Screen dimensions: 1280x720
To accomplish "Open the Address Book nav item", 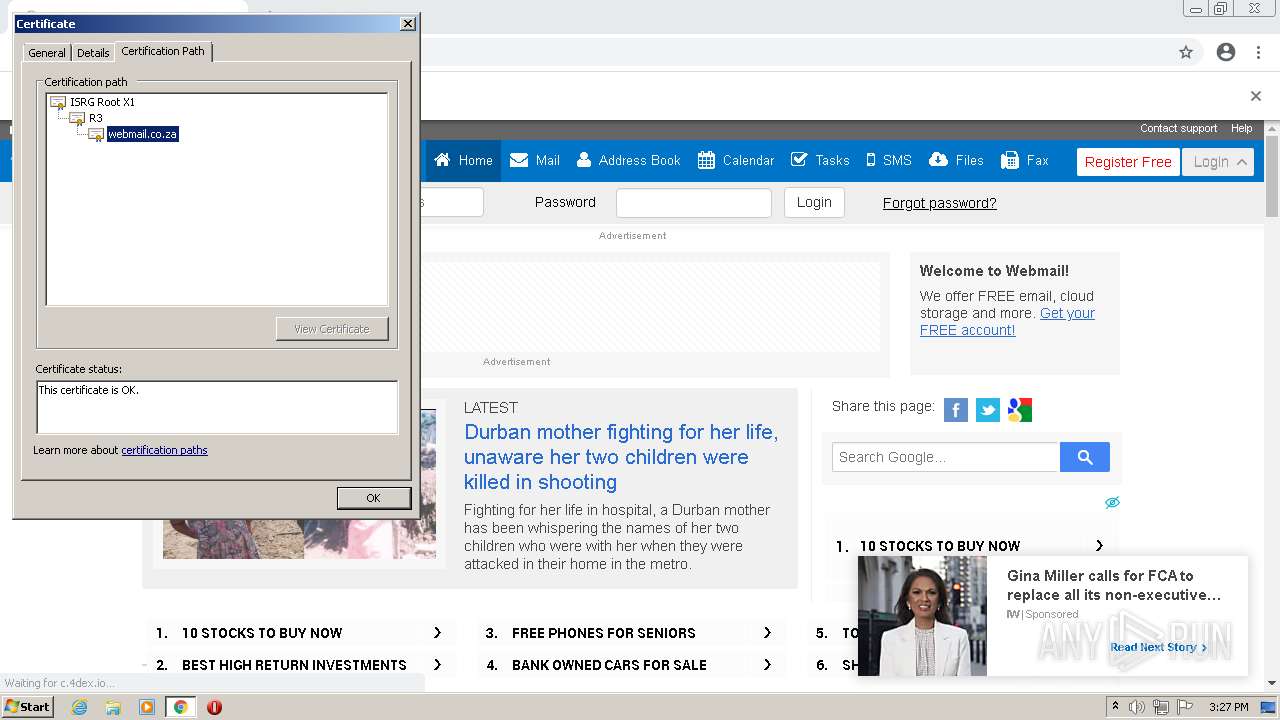I will tap(629, 160).
